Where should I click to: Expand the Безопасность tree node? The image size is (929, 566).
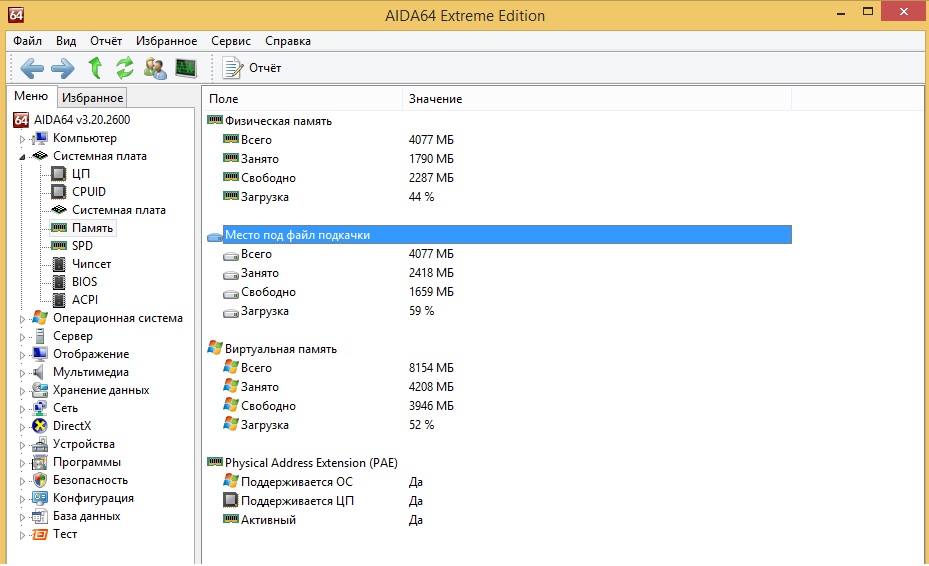point(22,481)
